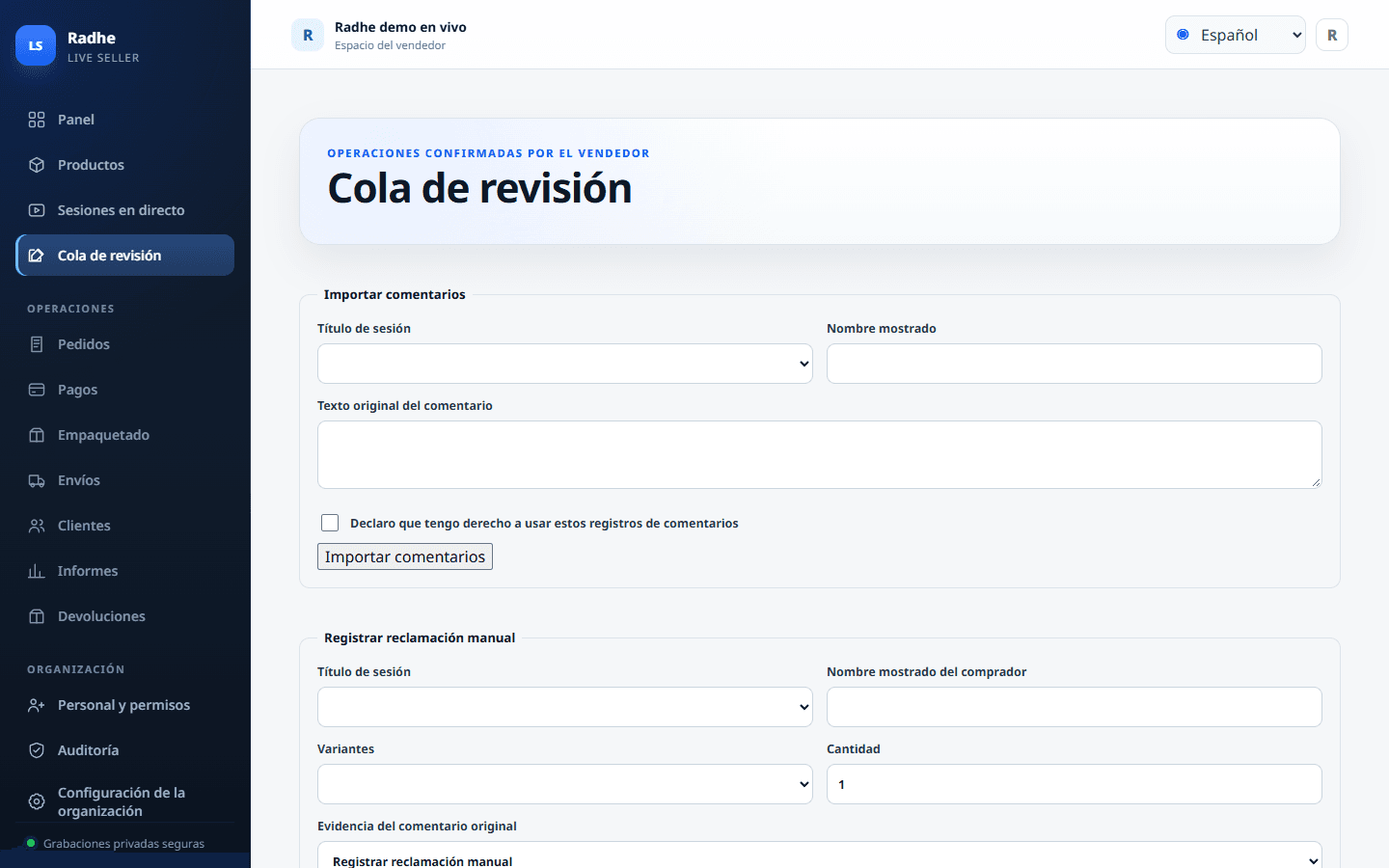Click the Configuración gear icon
The image size is (1389, 868).
(x=37, y=801)
